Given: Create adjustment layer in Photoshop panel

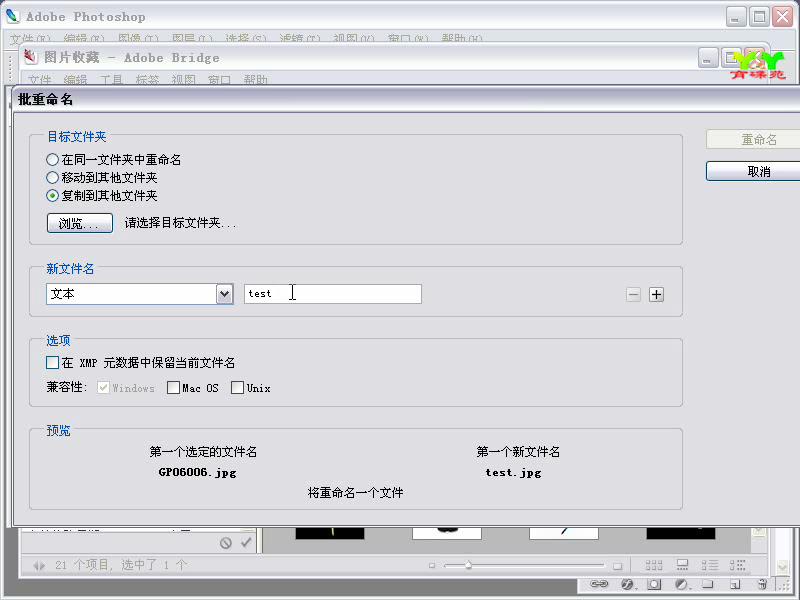Looking at the screenshot, I should coord(681,584).
